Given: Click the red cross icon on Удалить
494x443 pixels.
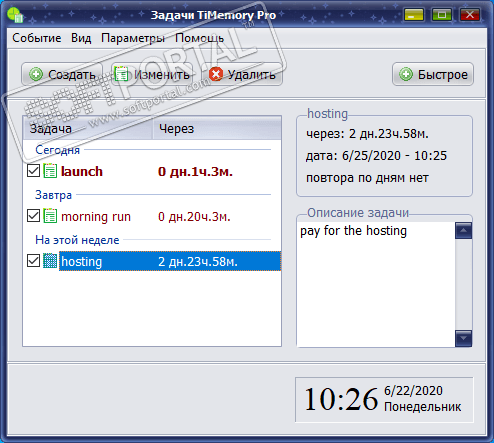Looking at the screenshot, I should coord(216,74).
